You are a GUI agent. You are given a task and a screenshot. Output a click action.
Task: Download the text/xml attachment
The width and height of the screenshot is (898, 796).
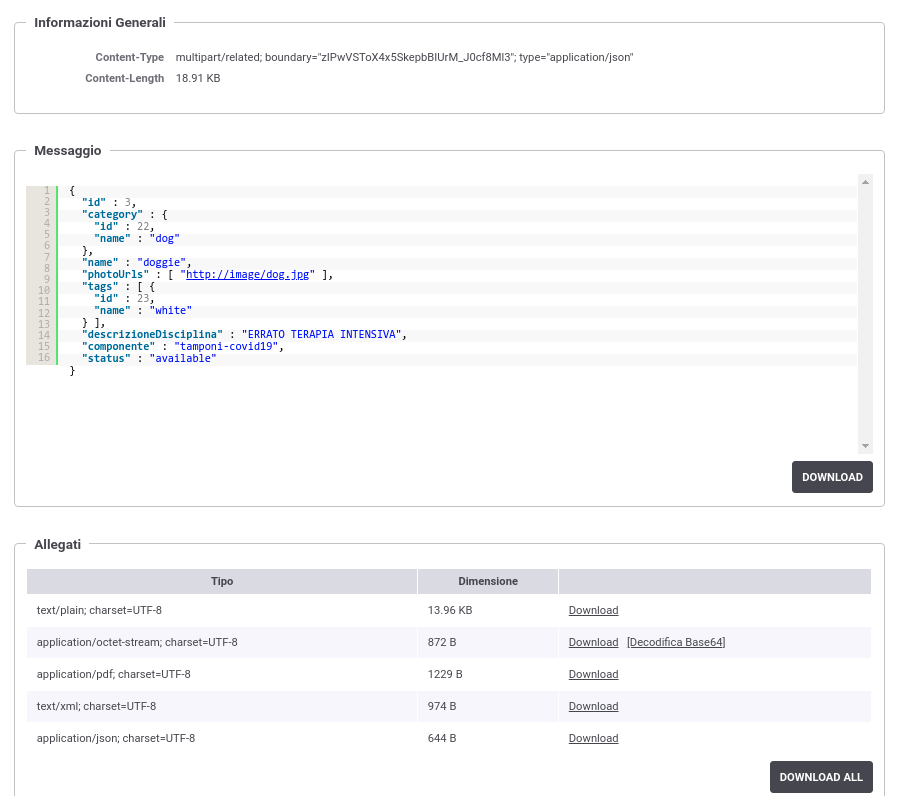click(593, 707)
